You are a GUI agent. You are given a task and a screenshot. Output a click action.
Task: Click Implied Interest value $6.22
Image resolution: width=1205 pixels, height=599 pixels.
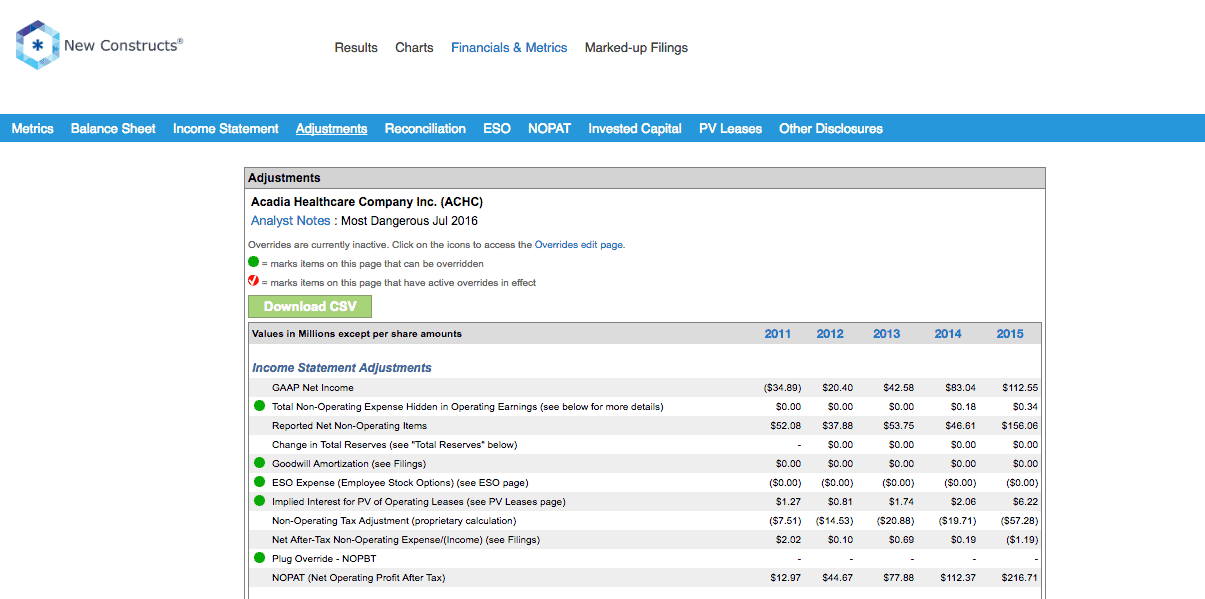1024,501
